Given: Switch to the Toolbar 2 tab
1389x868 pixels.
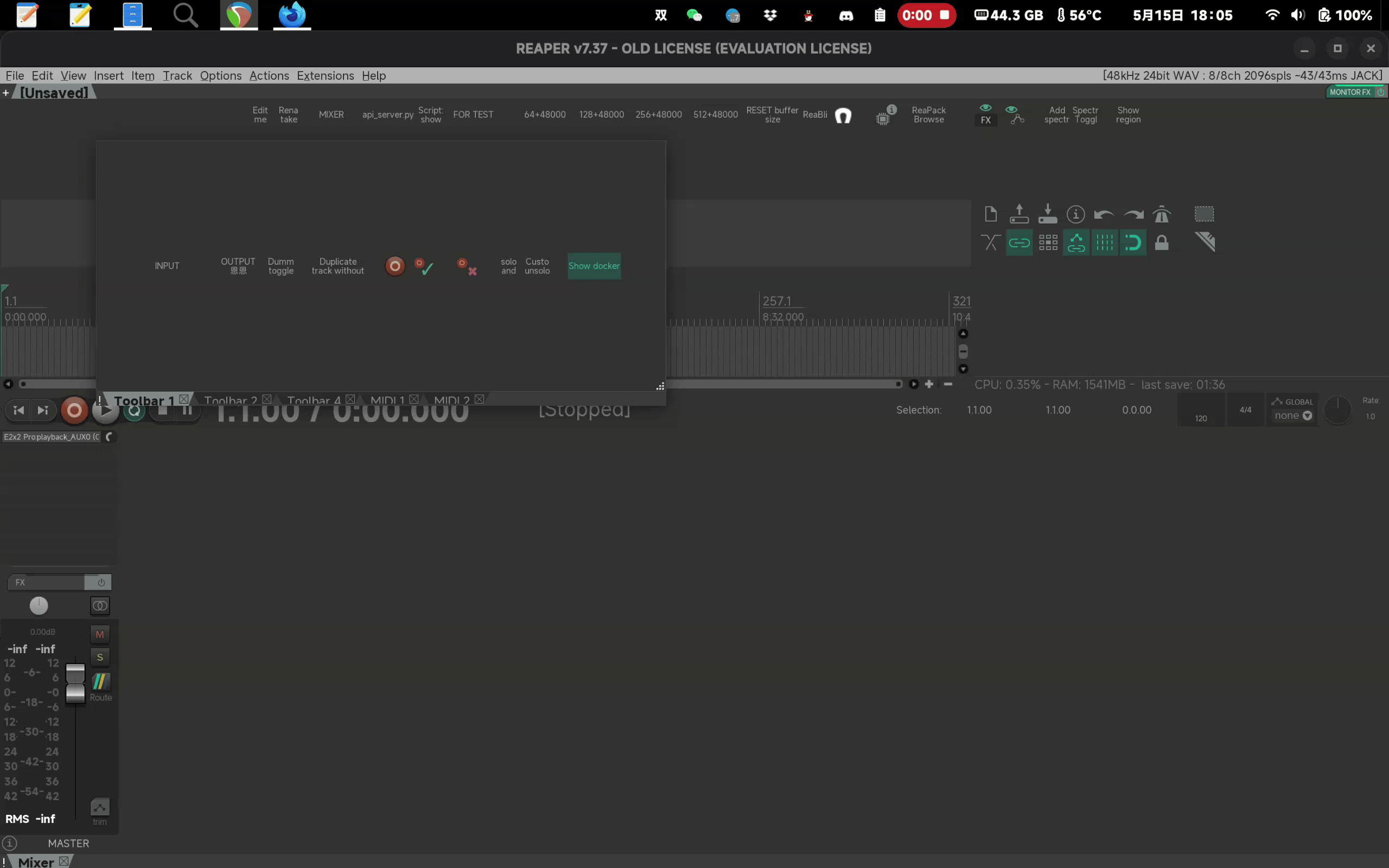Looking at the screenshot, I should [231, 400].
